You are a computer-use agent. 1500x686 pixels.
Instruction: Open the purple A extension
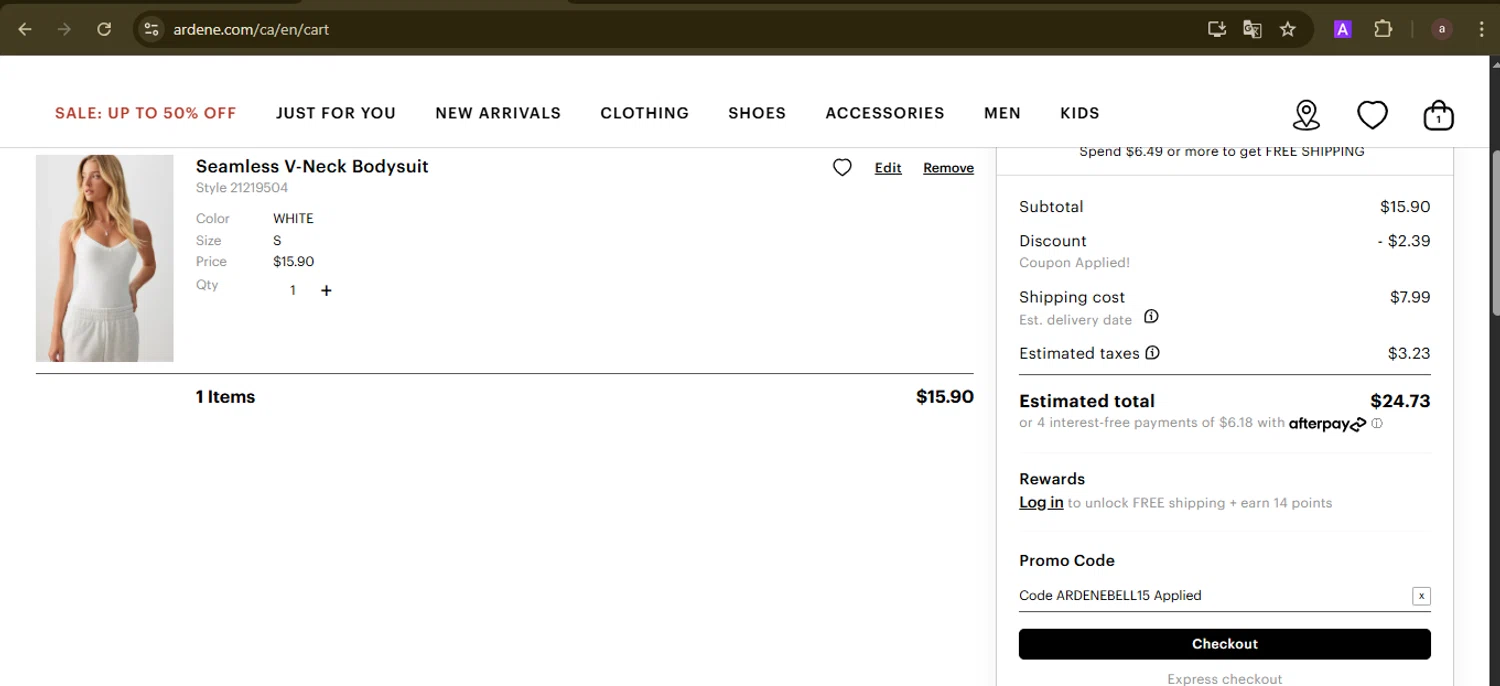coord(1343,29)
